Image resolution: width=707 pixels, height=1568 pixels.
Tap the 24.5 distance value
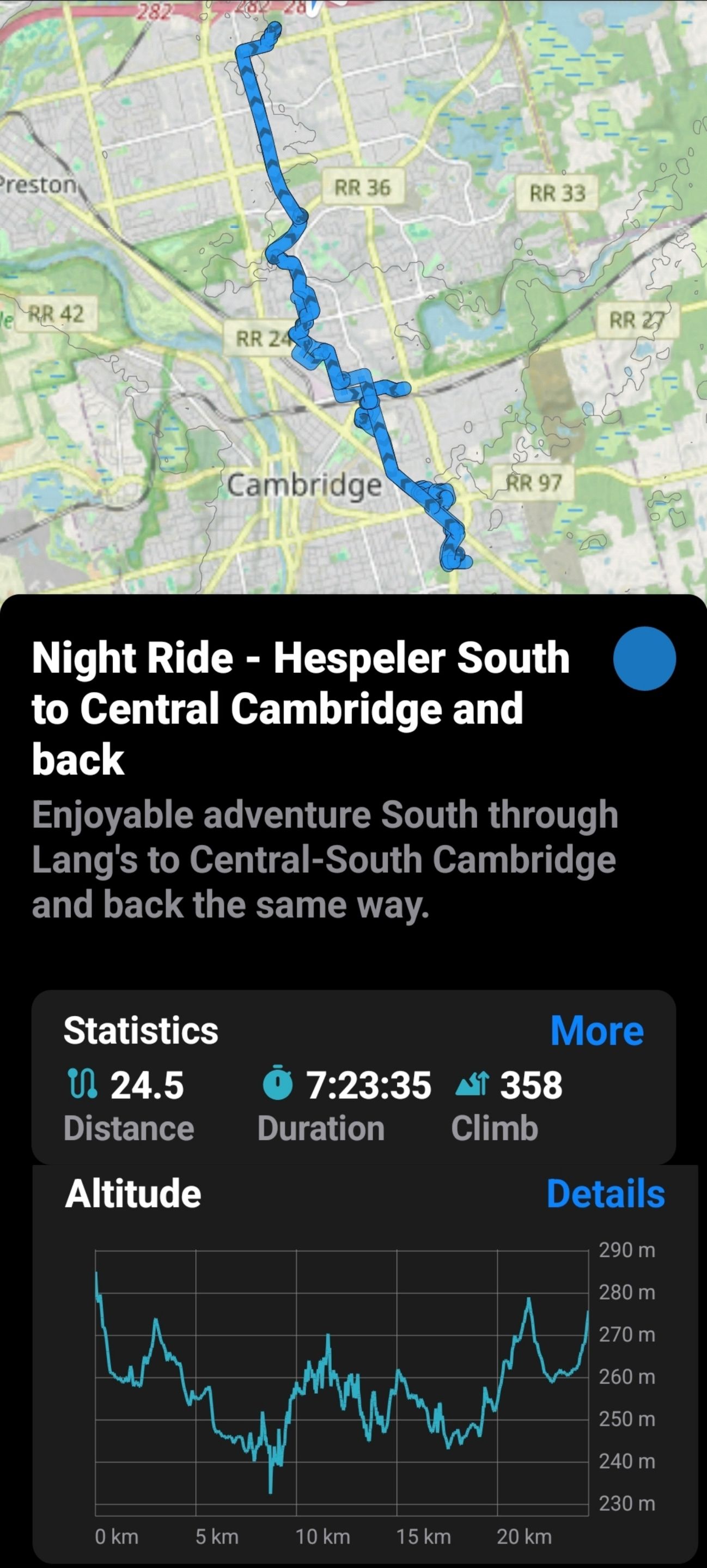(147, 1085)
